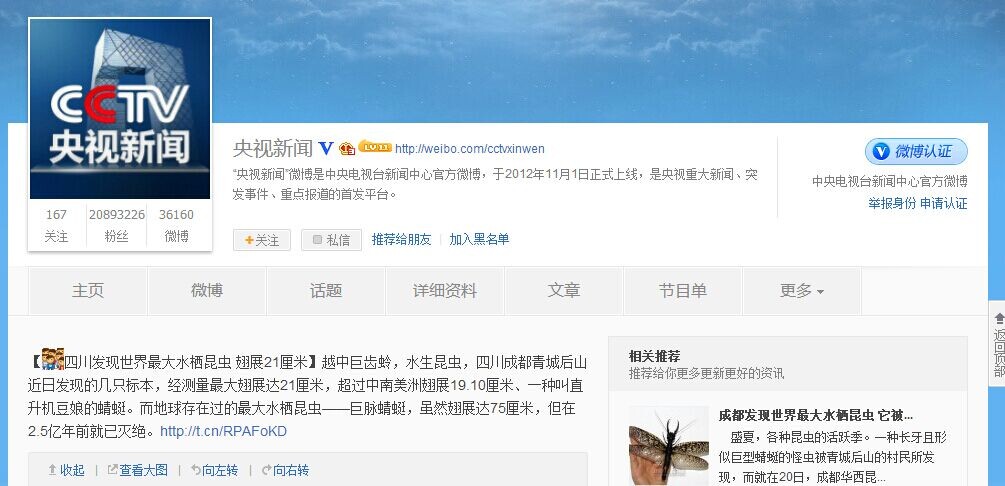
Task: Click the CCTV 央视新闻 profile avatar
Action: coord(120,108)
